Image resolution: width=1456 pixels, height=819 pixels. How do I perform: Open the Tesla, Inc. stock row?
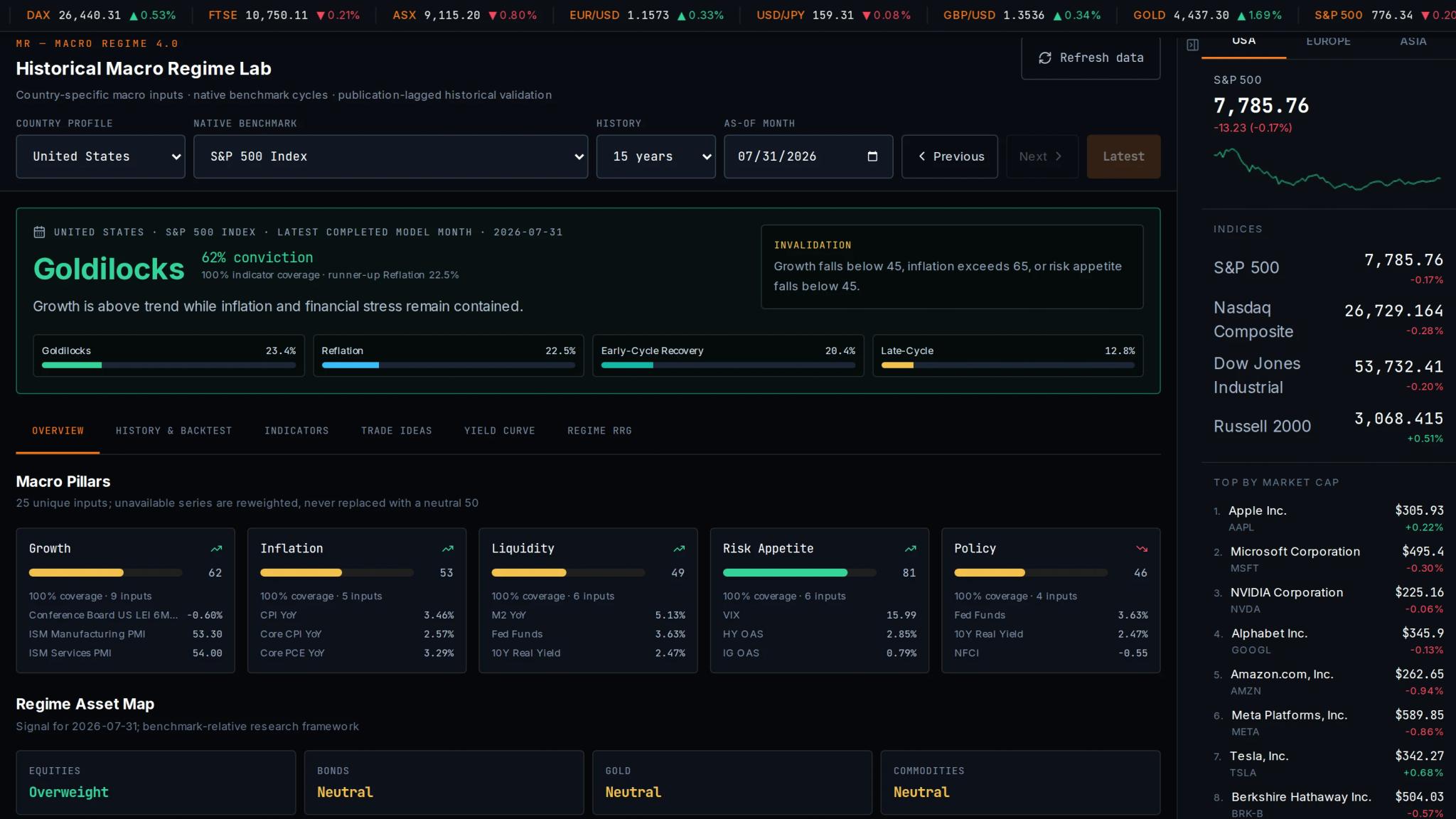(1328, 764)
